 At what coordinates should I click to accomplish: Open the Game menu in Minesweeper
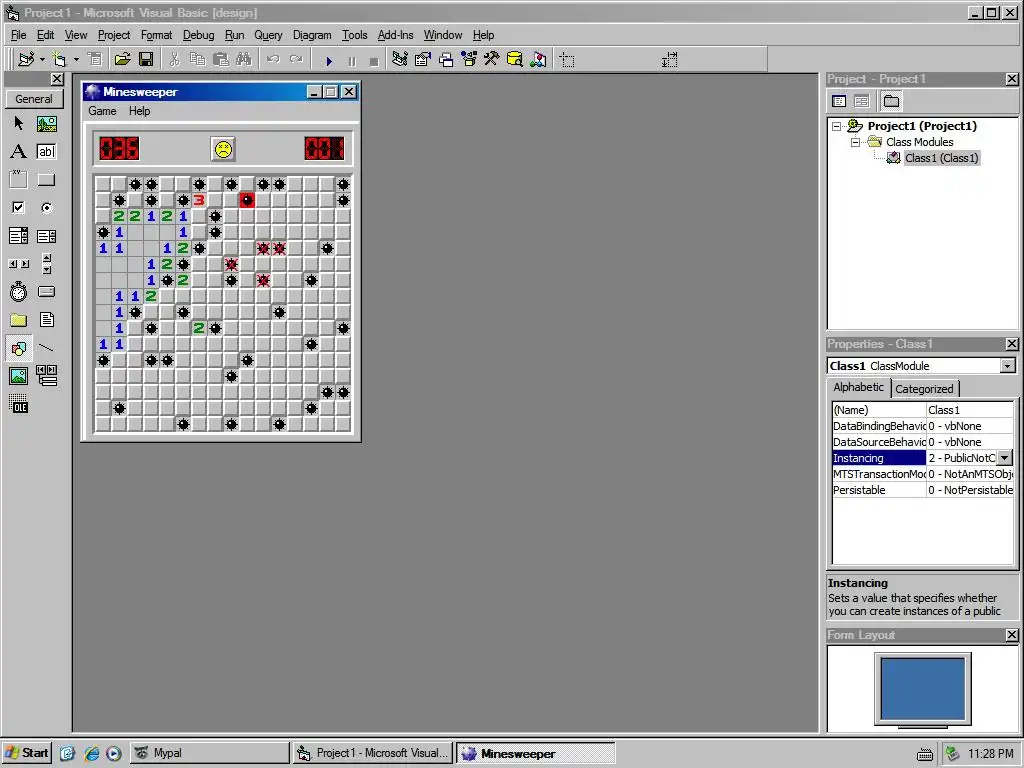pyautogui.click(x=103, y=111)
